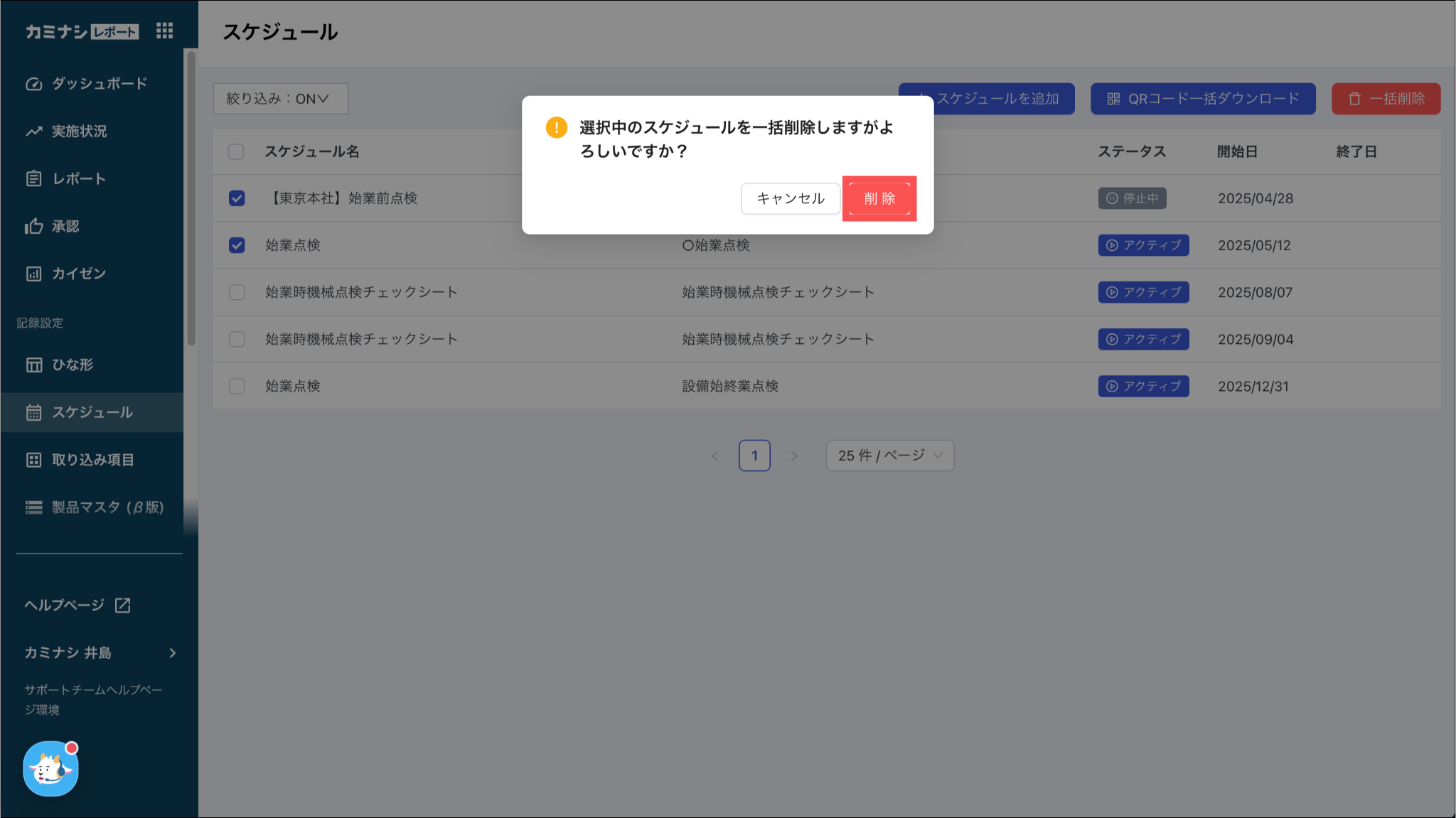The width and height of the screenshot is (1456, 818).
Task: Click the 承認 thumbs-up icon
Action: click(33, 227)
